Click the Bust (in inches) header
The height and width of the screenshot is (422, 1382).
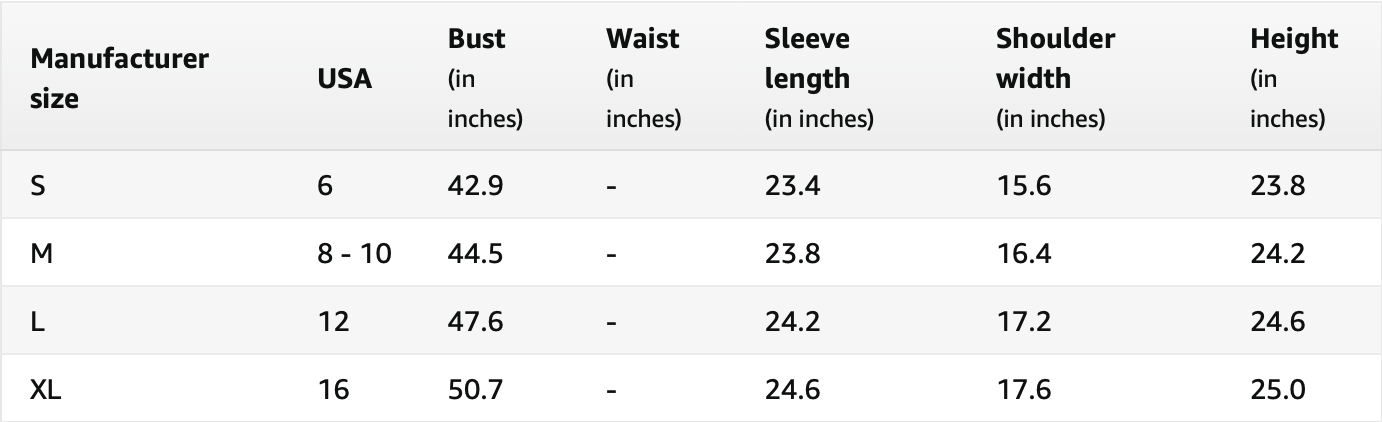[x=485, y=79]
